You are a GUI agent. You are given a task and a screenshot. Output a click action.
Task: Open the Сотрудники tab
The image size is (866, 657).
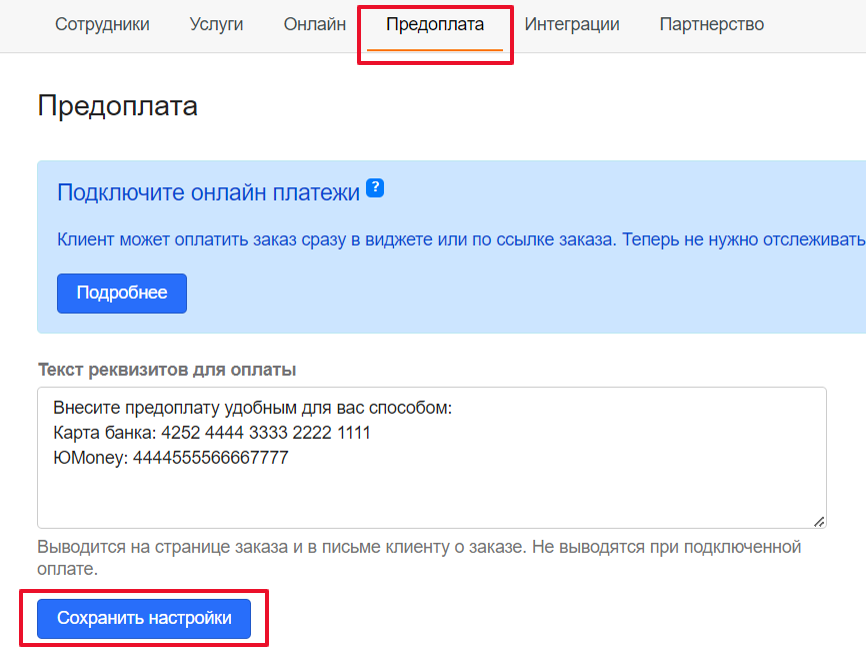(x=102, y=25)
